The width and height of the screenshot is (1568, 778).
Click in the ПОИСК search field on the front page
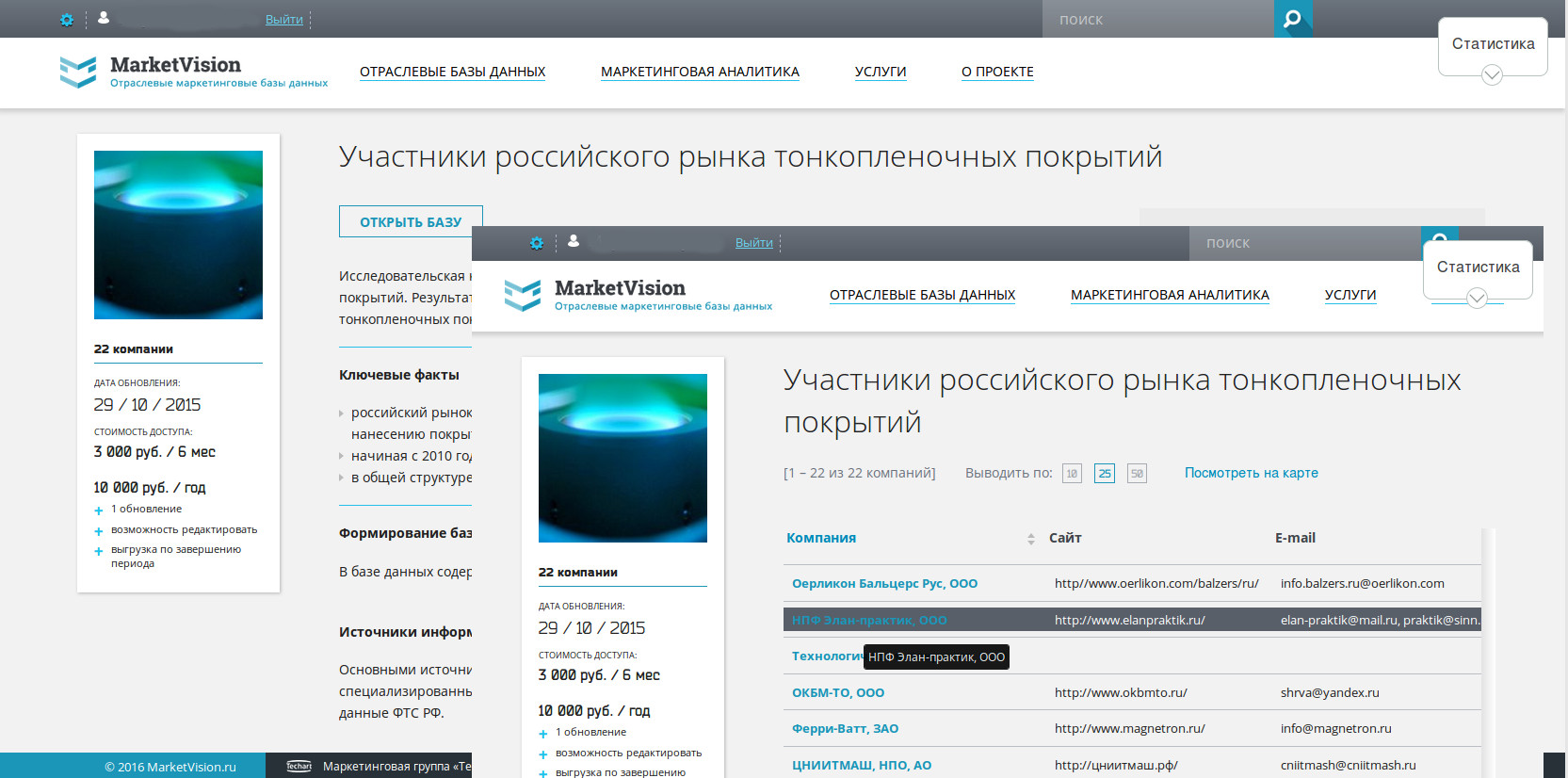point(1305,243)
